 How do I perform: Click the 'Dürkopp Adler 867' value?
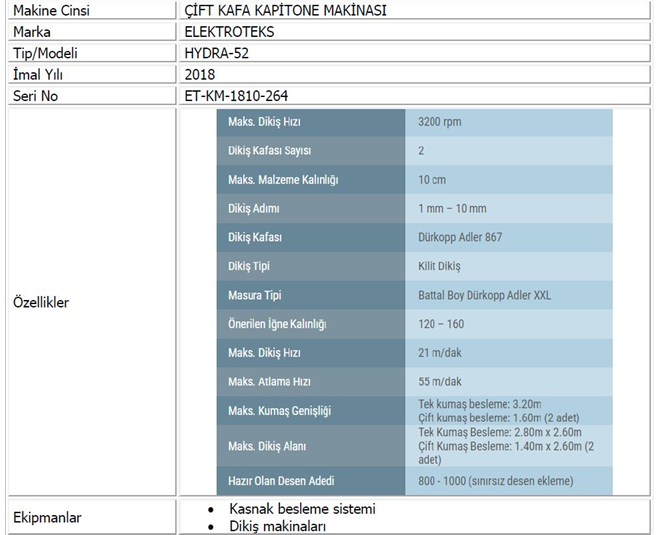click(x=460, y=237)
